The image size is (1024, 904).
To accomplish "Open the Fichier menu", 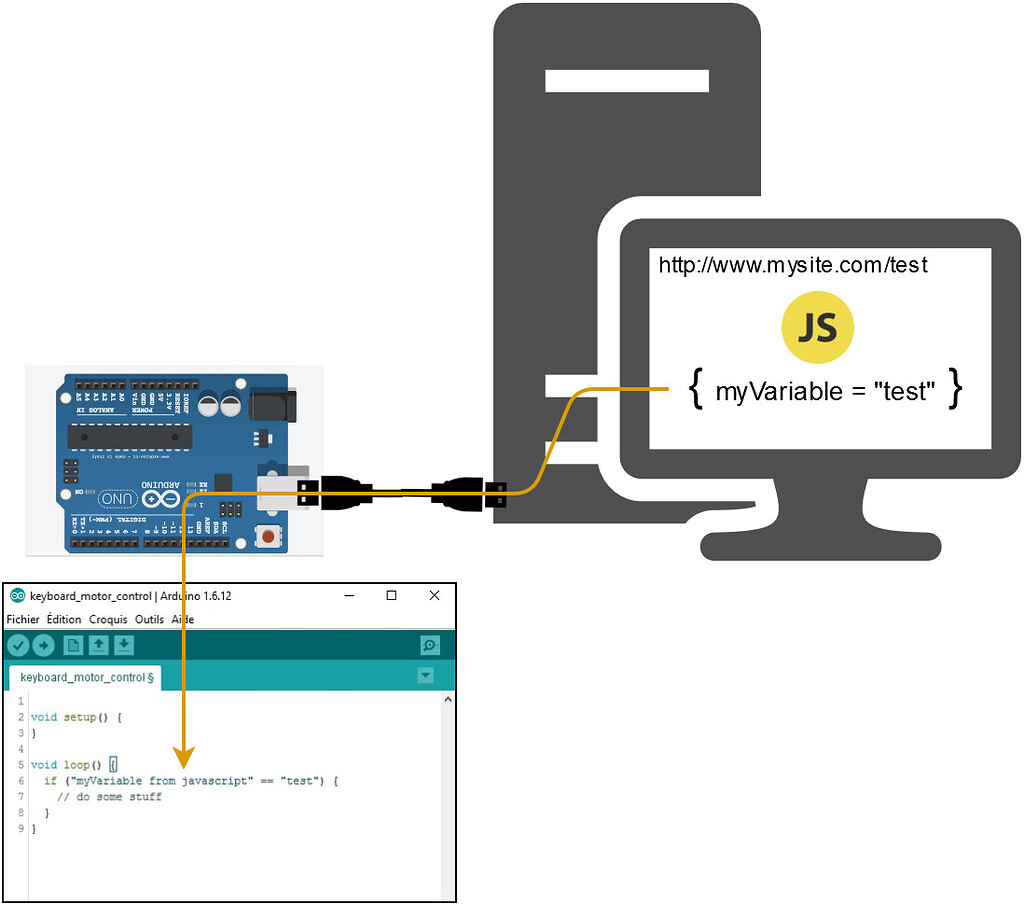I will point(22,619).
